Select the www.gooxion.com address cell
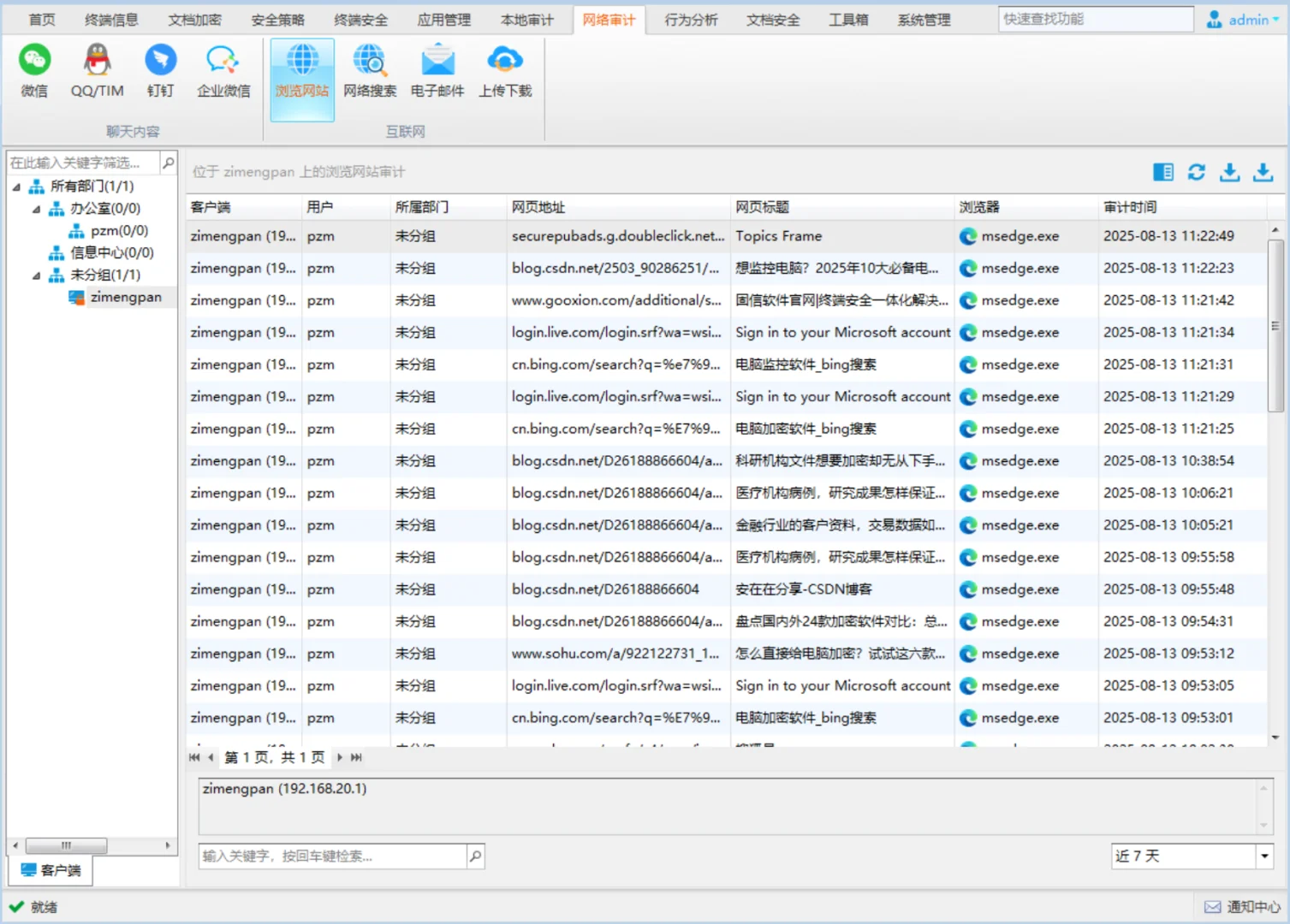The height and width of the screenshot is (924, 1290). [619, 300]
